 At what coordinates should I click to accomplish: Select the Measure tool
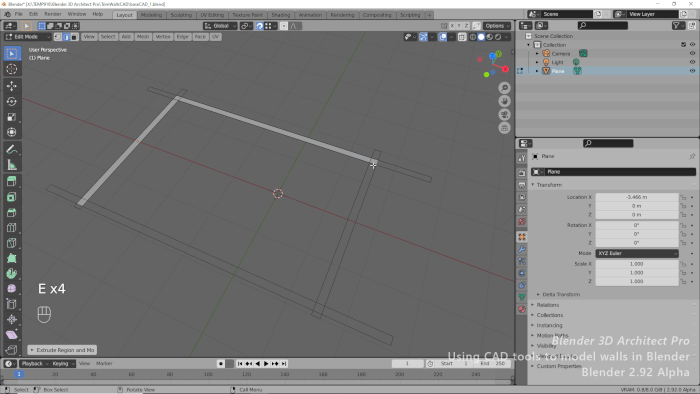coord(12,165)
